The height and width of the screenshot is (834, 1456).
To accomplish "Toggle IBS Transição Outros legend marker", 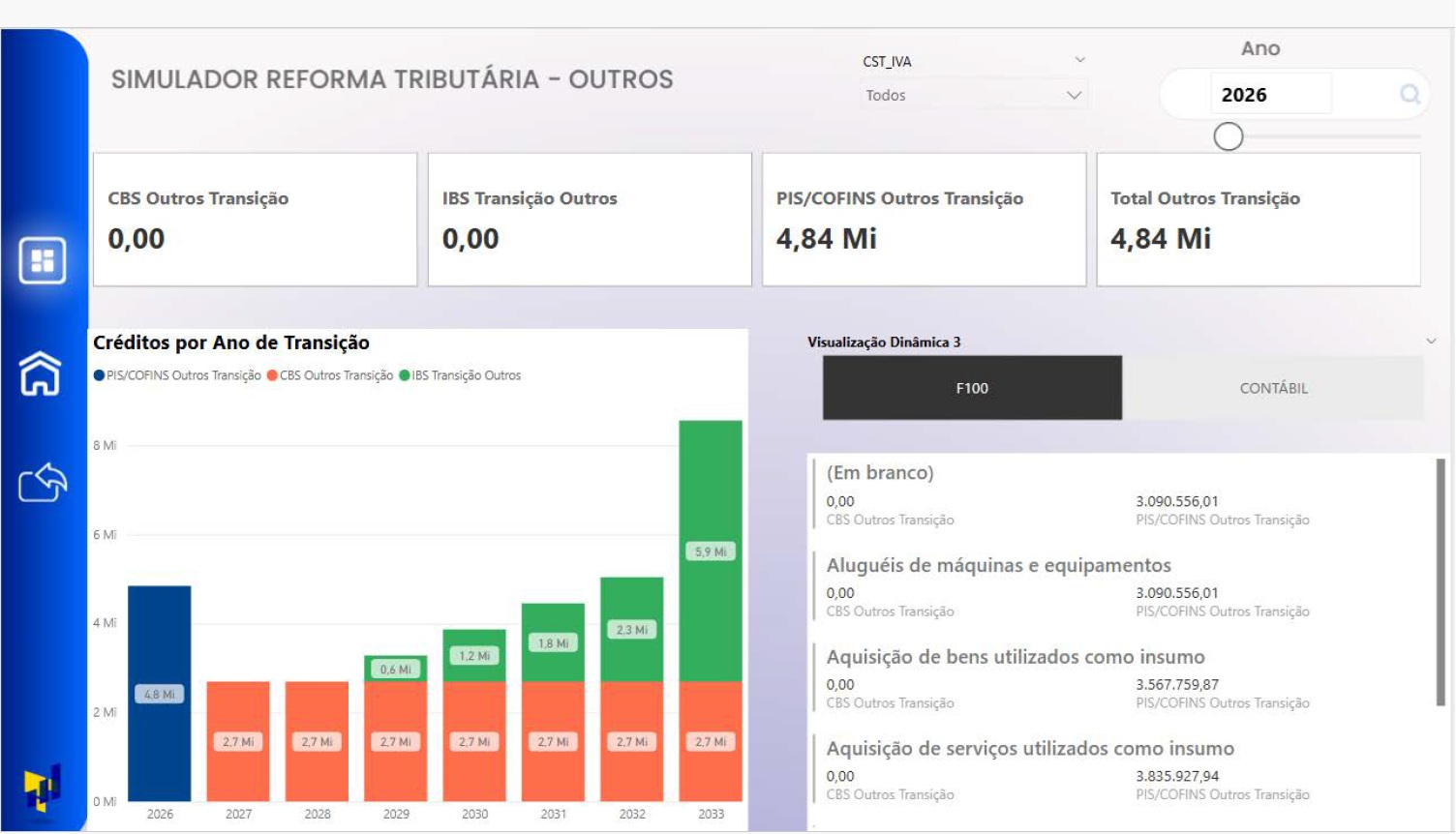I will [405, 375].
